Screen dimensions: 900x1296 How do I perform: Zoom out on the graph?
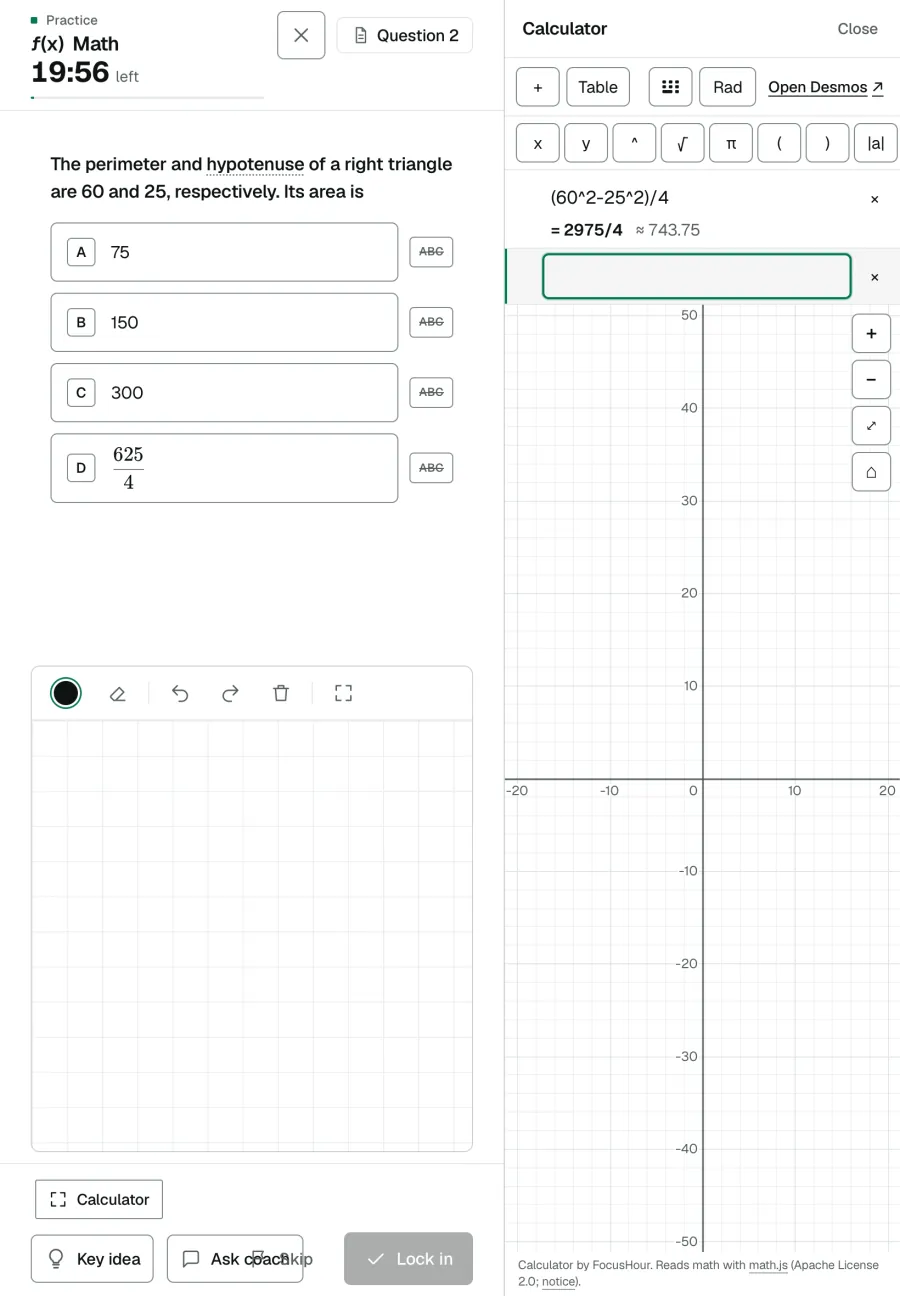click(871, 379)
